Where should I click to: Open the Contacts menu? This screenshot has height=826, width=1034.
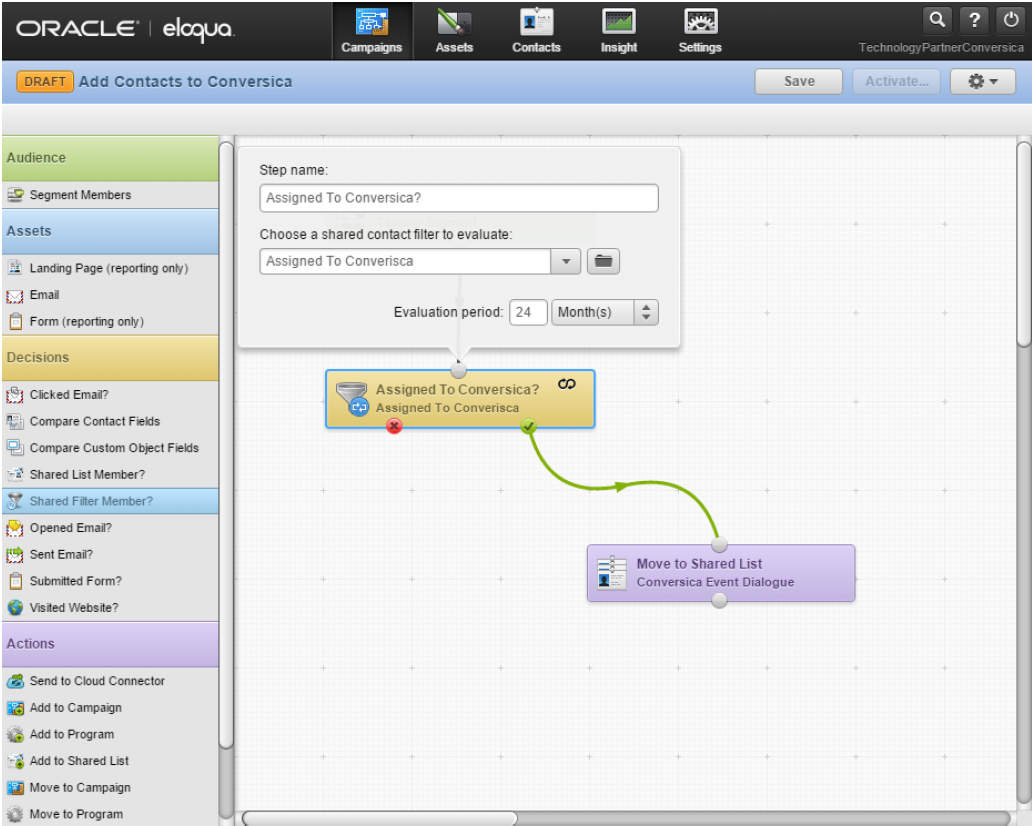tap(536, 31)
